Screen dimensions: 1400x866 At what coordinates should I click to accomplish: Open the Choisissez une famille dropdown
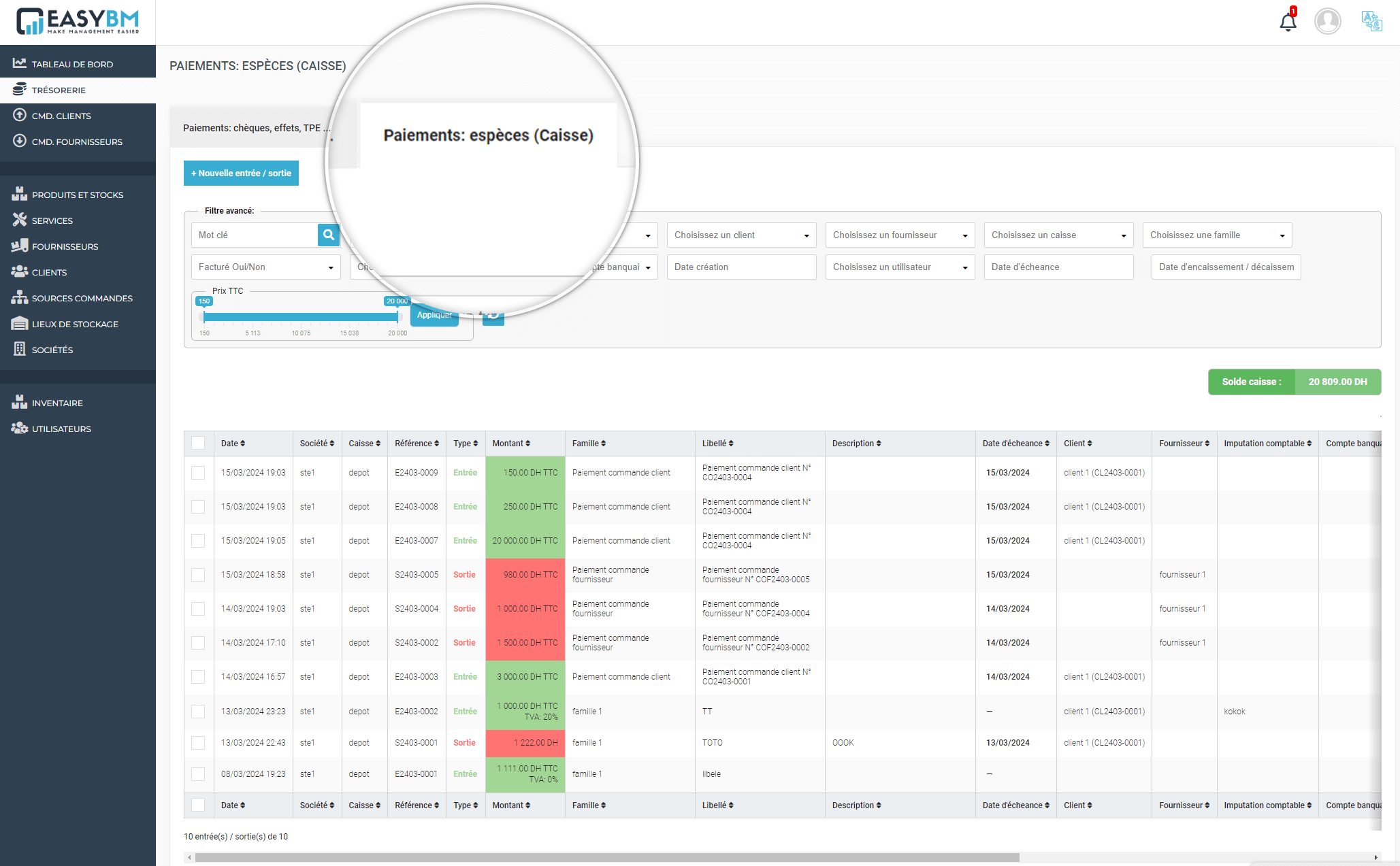pos(1217,235)
